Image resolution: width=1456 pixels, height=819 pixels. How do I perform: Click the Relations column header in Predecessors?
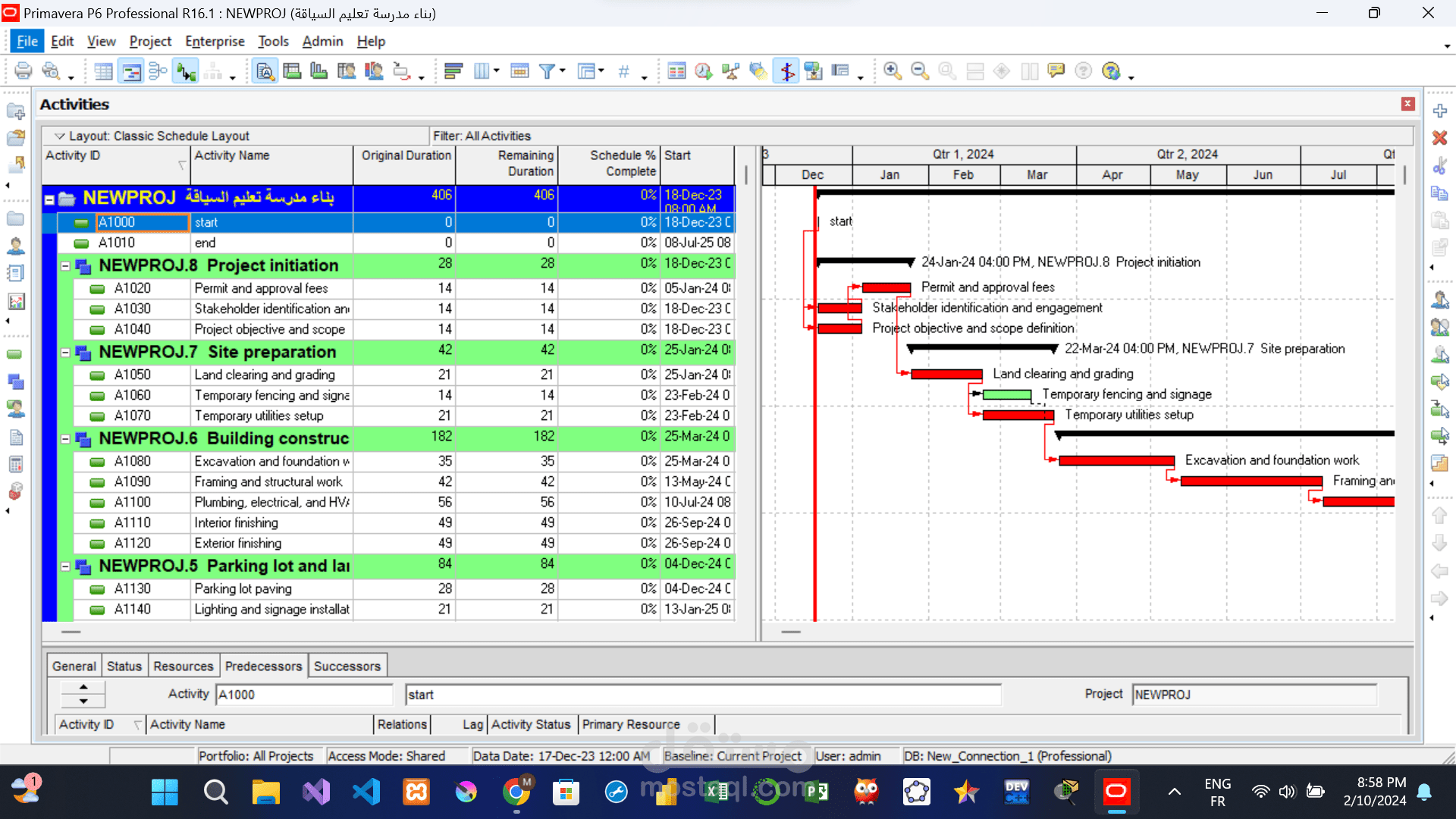(x=403, y=724)
